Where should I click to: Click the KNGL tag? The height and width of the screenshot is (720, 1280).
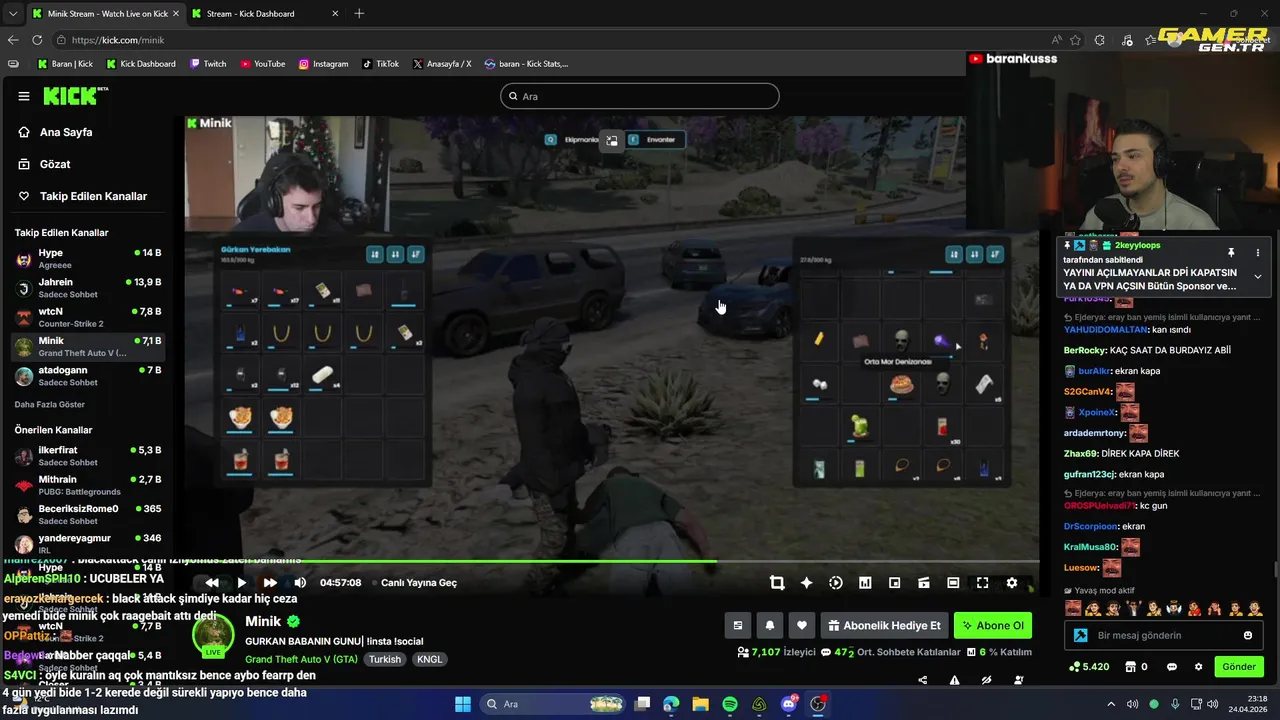(429, 660)
